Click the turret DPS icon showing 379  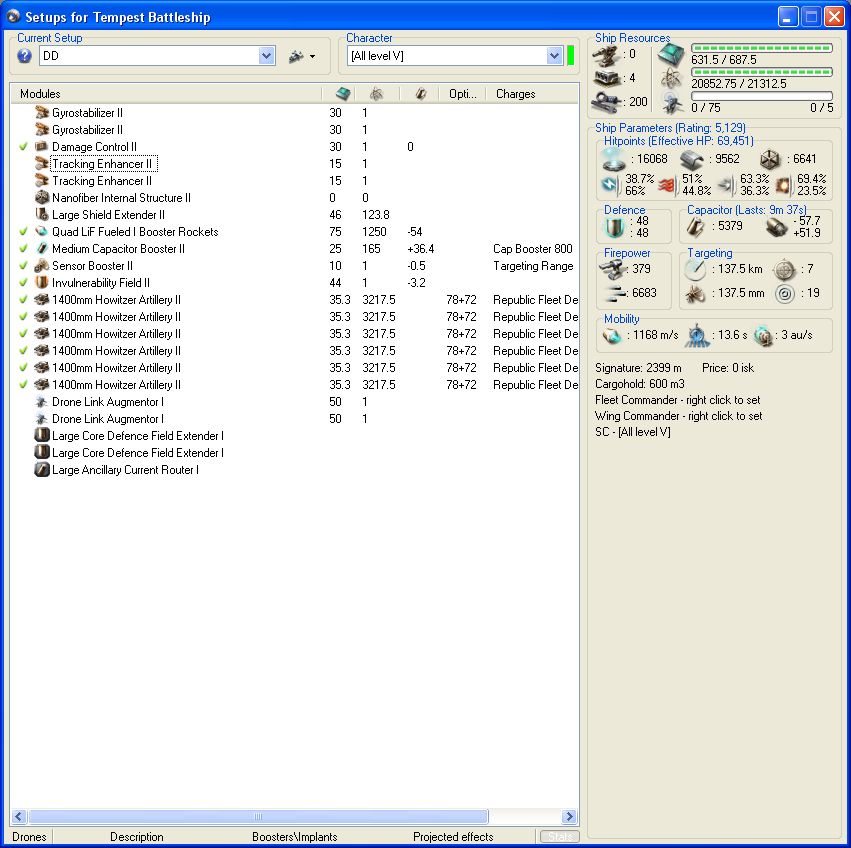pos(612,269)
